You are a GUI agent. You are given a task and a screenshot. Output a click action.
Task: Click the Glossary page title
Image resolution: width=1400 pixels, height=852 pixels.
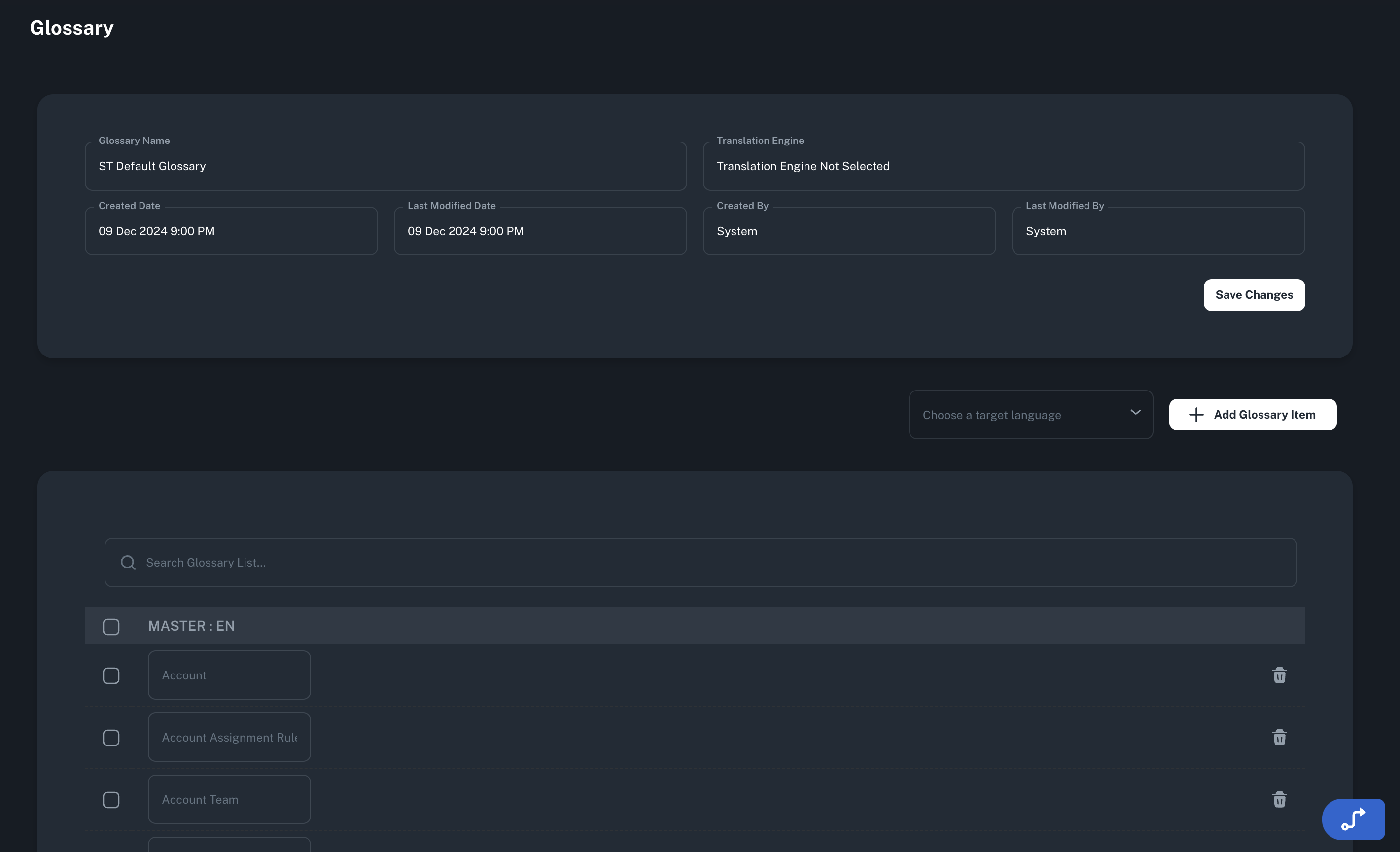click(x=71, y=28)
